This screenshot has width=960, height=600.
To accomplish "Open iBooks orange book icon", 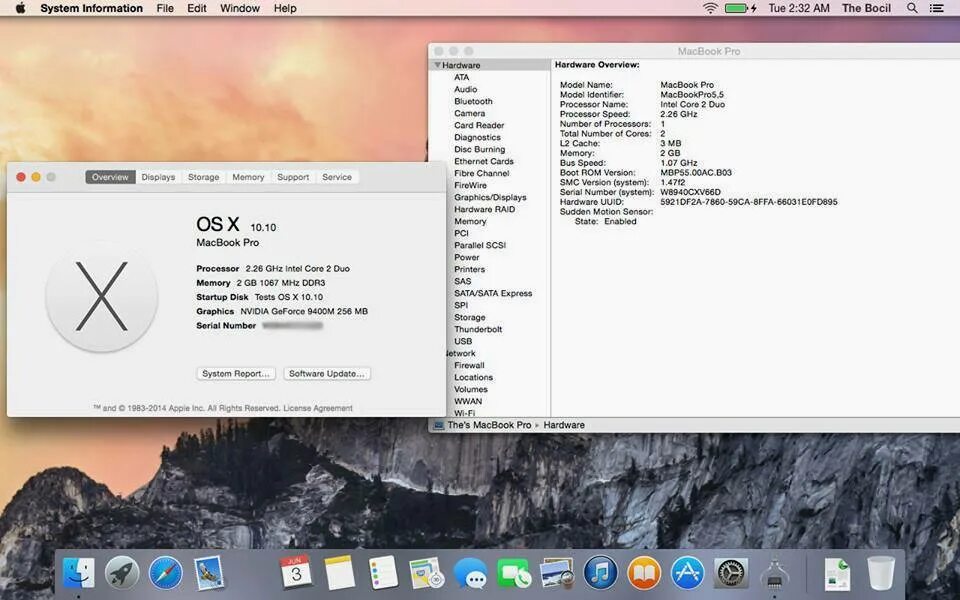I will tap(644, 573).
